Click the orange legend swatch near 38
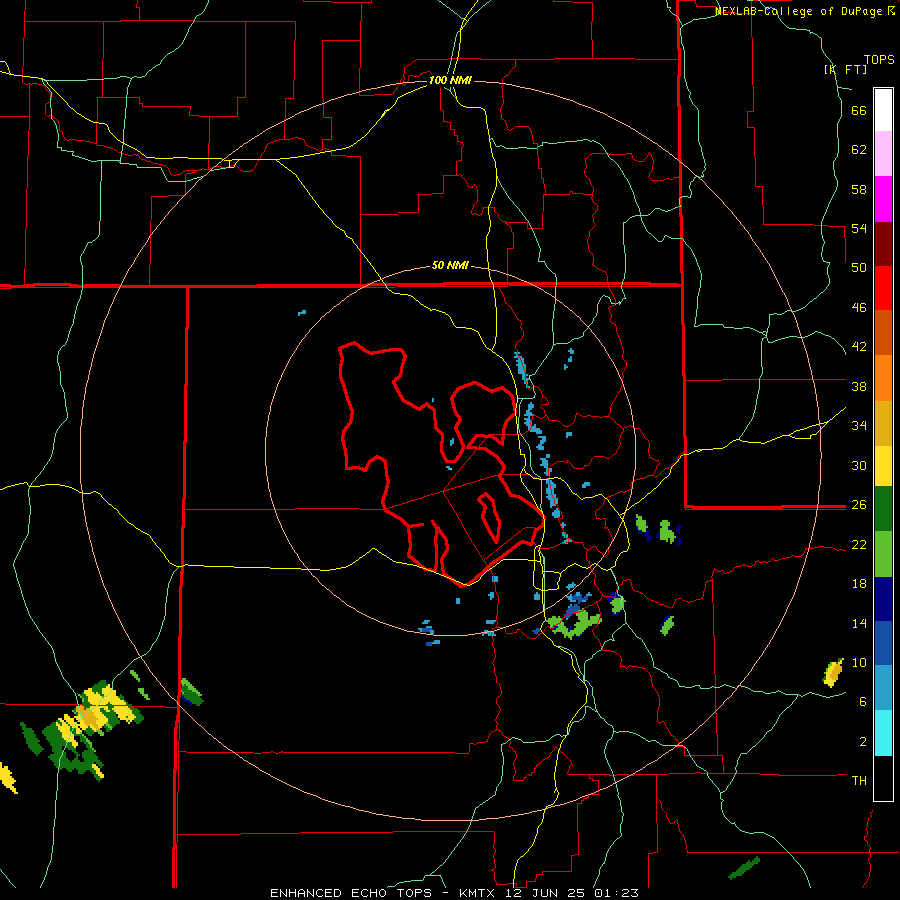The width and height of the screenshot is (900, 900). (883, 378)
